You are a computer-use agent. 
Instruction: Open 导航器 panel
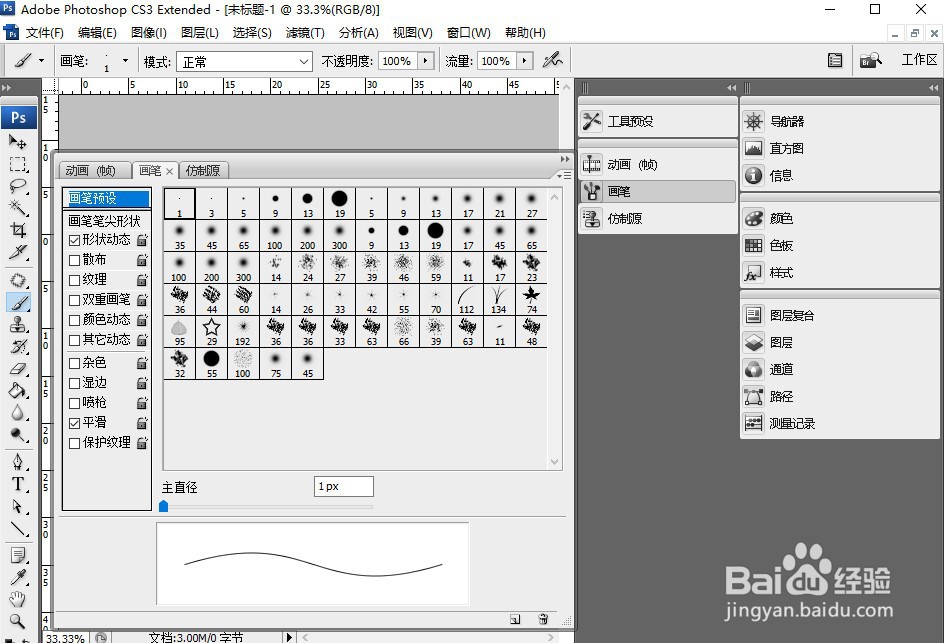pyautogui.click(x=839, y=122)
